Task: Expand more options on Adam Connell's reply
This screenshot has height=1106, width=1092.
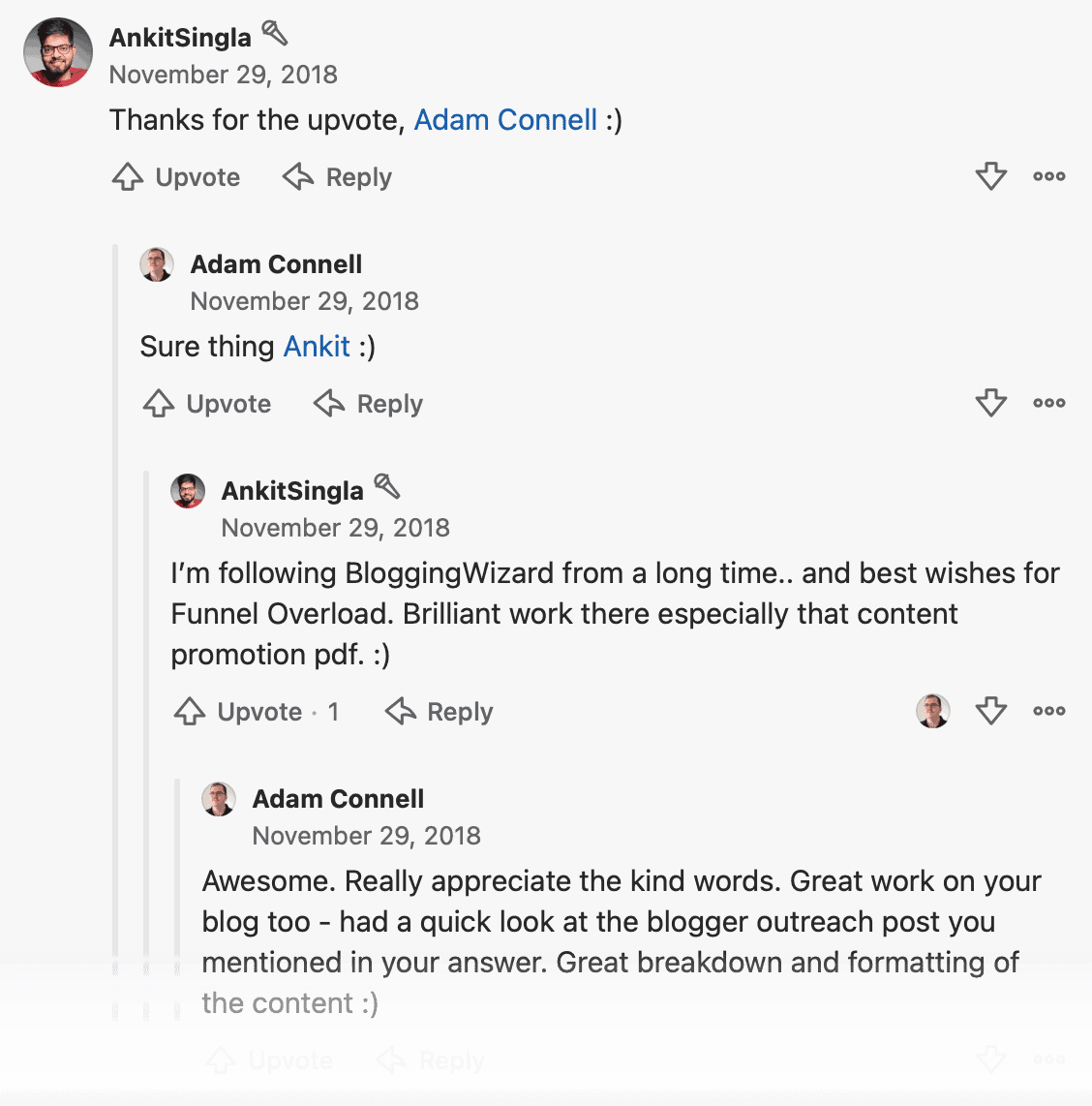Action: click(x=1049, y=404)
